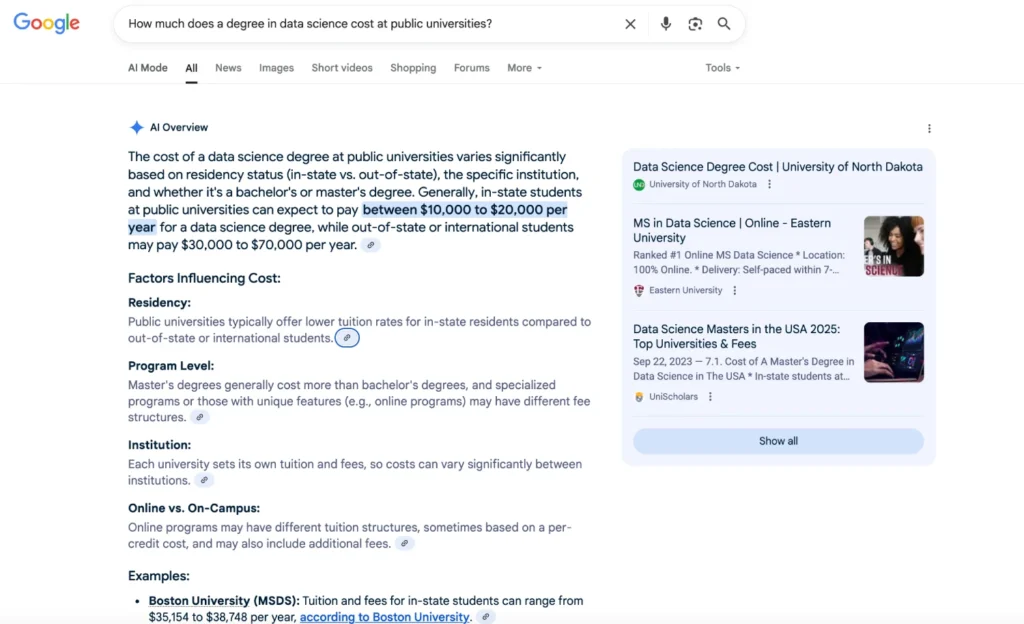Open three-dot menu beside Eastern University
Screen dimensions: 1024x624
pyautogui.click(x=735, y=290)
